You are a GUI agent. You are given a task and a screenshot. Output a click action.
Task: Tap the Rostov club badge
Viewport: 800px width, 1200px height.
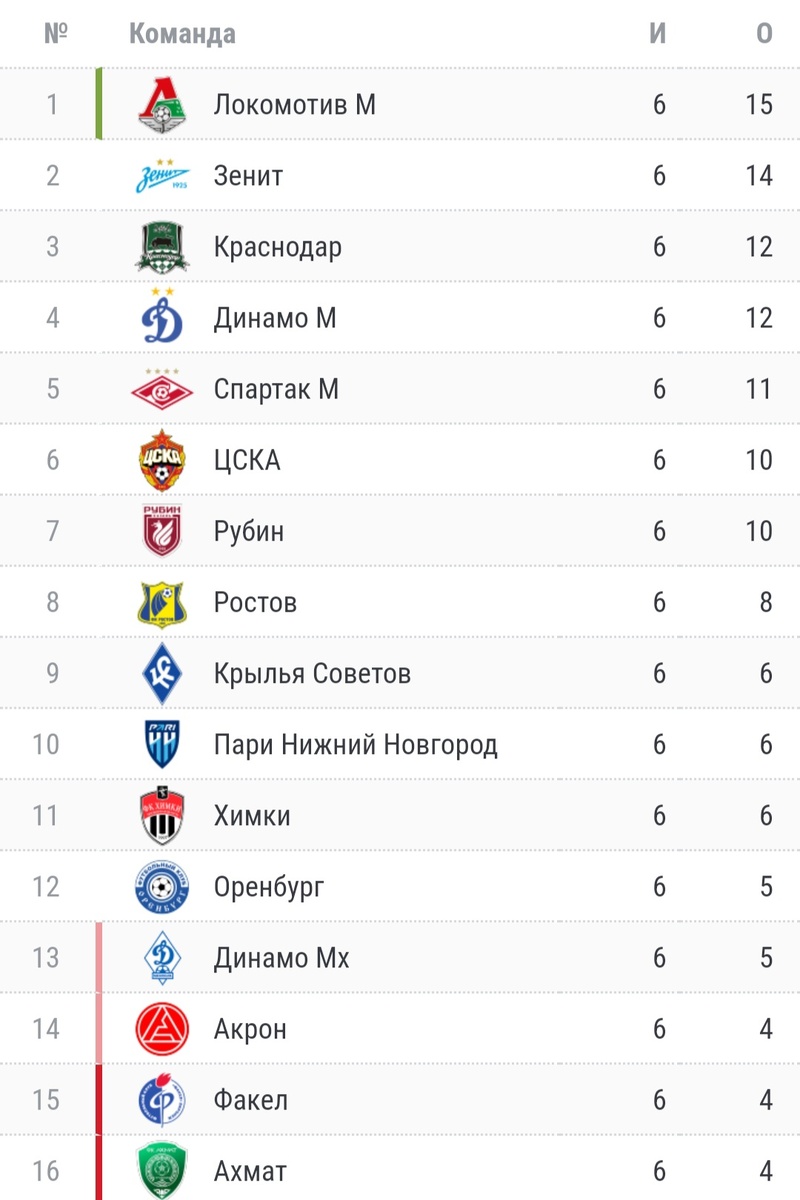point(161,603)
